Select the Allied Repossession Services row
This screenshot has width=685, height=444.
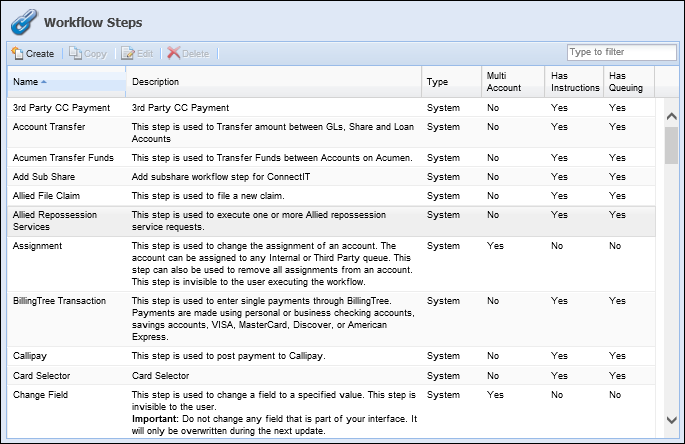point(332,221)
